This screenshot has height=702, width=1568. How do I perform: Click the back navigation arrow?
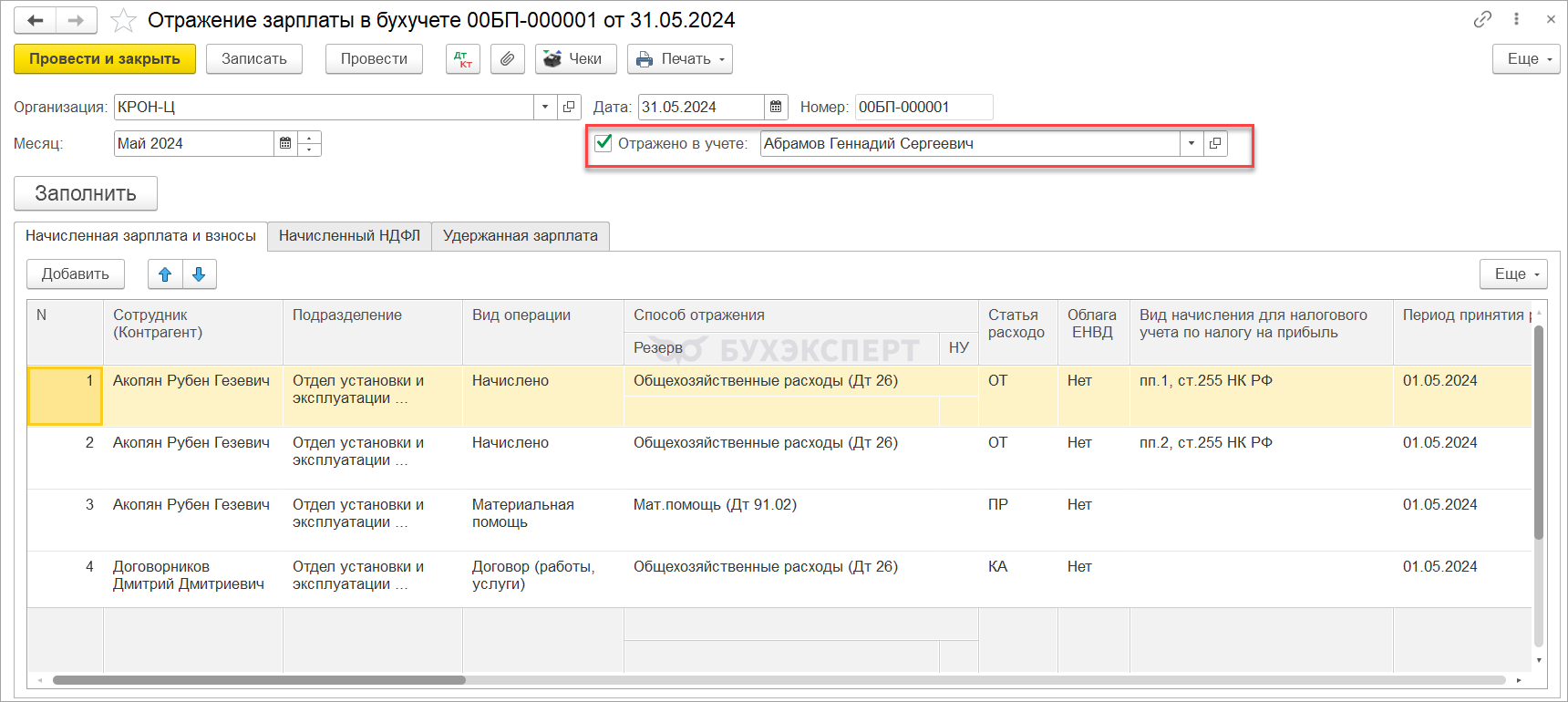pyautogui.click(x=35, y=20)
